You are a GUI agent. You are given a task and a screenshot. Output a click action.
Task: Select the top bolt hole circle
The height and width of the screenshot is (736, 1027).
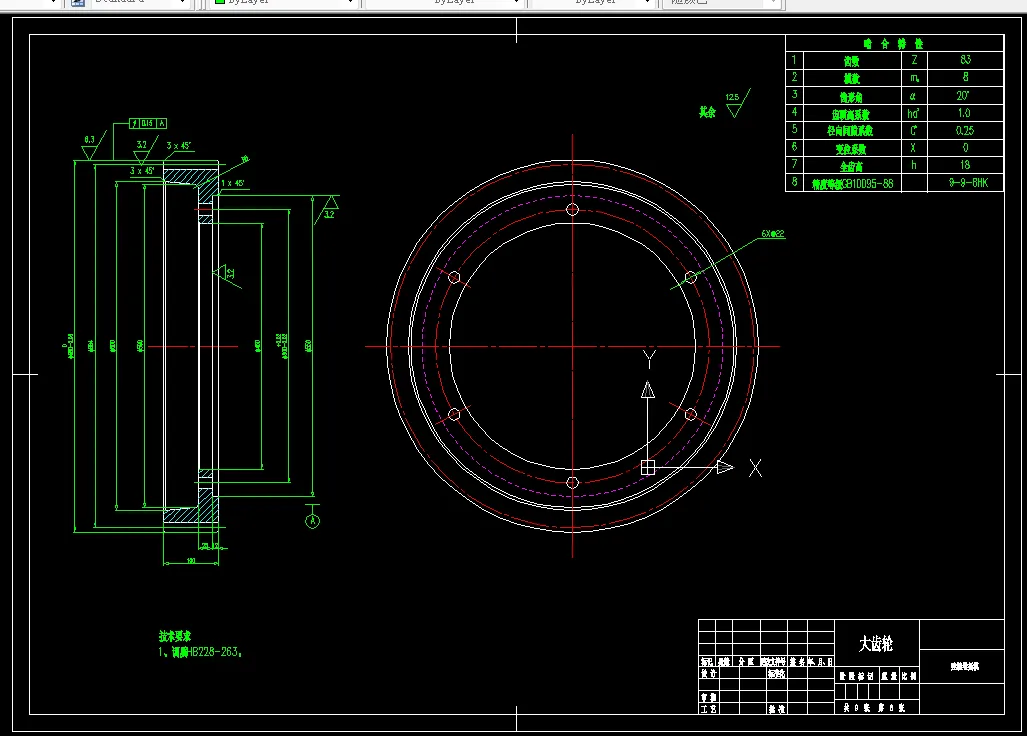pyautogui.click(x=572, y=210)
